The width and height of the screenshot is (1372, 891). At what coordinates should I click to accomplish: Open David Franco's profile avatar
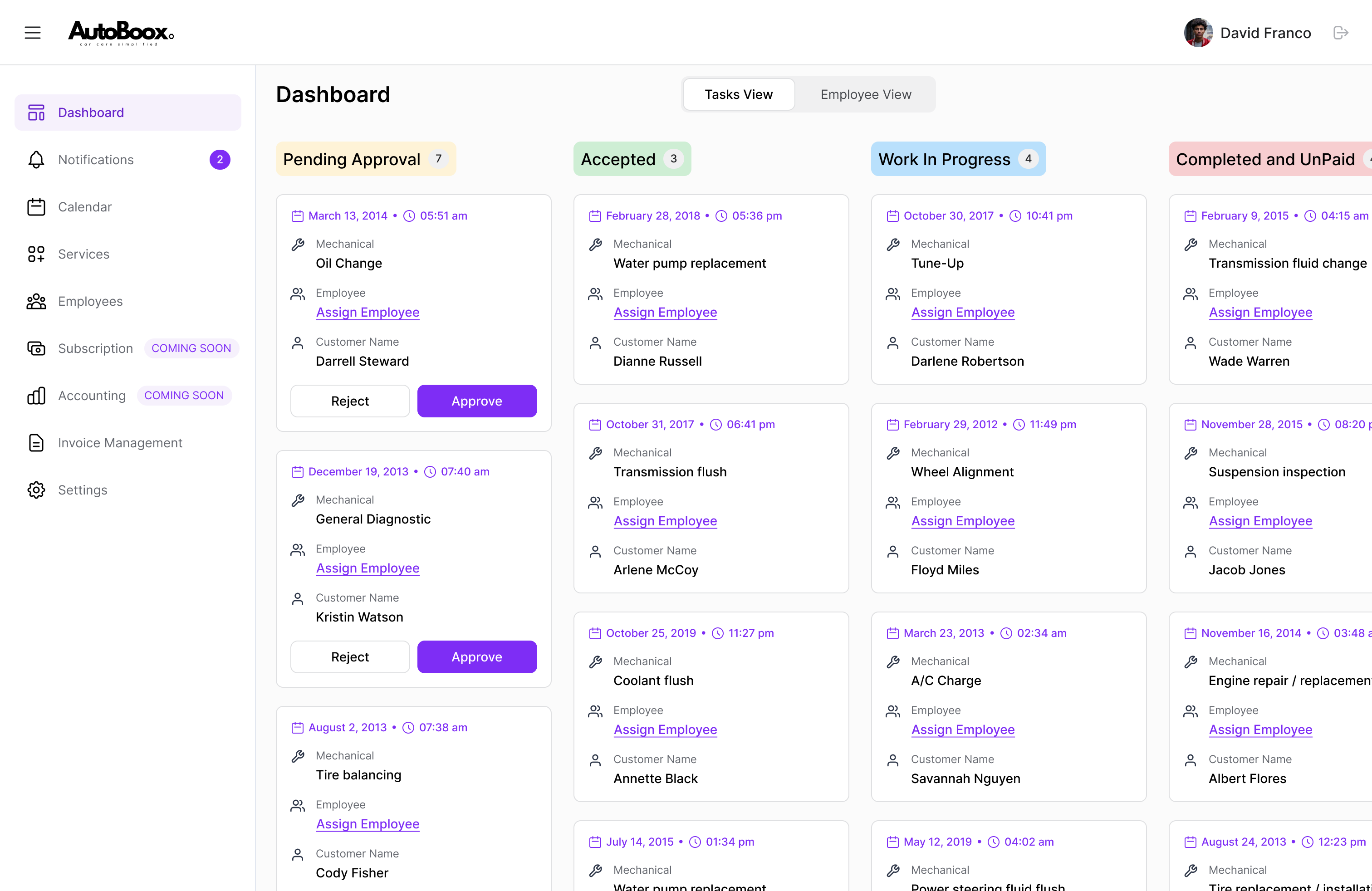point(1198,33)
